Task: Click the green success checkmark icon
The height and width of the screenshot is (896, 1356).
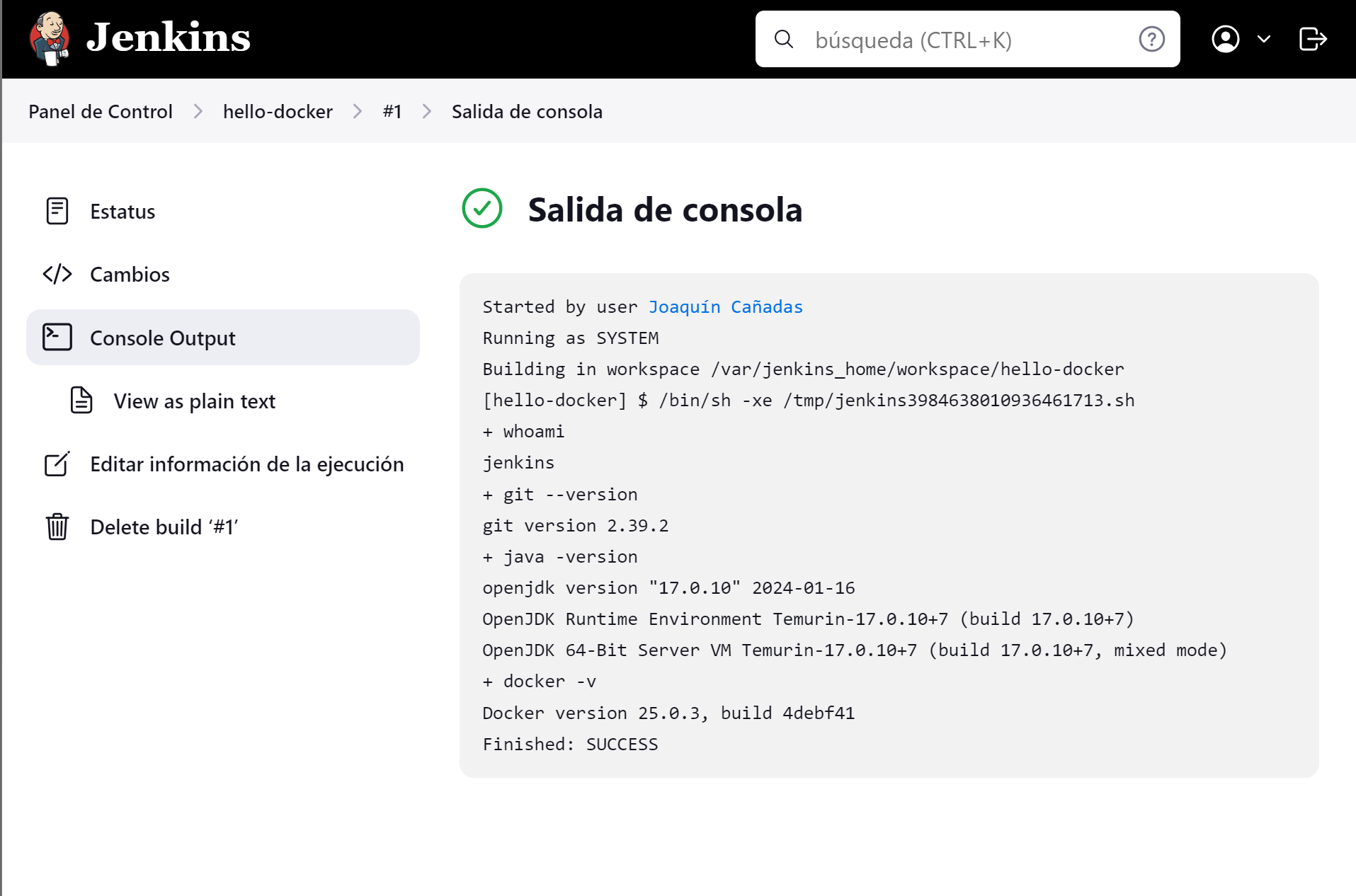Action: click(x=482, y=209)
